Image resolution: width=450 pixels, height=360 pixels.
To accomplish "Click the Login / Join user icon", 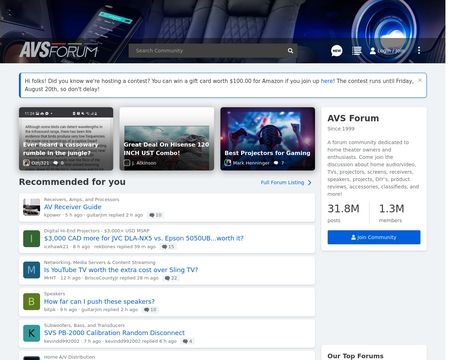I will pyautogui.click(x=373, y=51).
